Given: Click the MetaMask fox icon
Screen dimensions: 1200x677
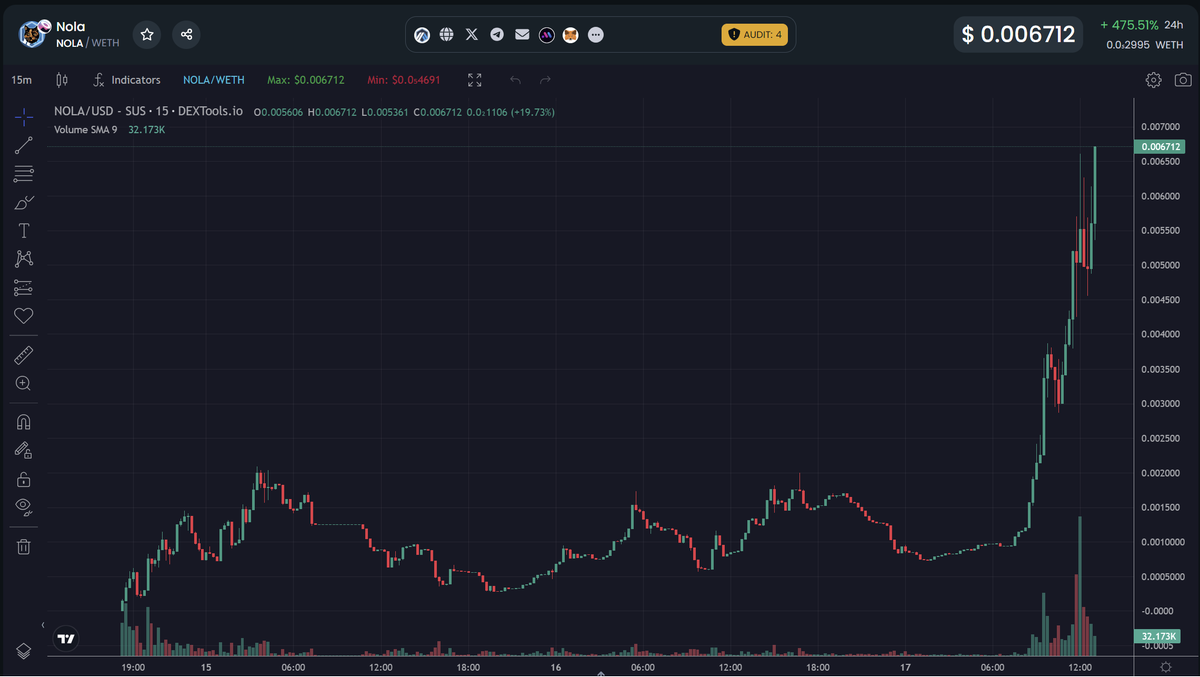Looking at the screenshot, I should (x=570, y=34).
